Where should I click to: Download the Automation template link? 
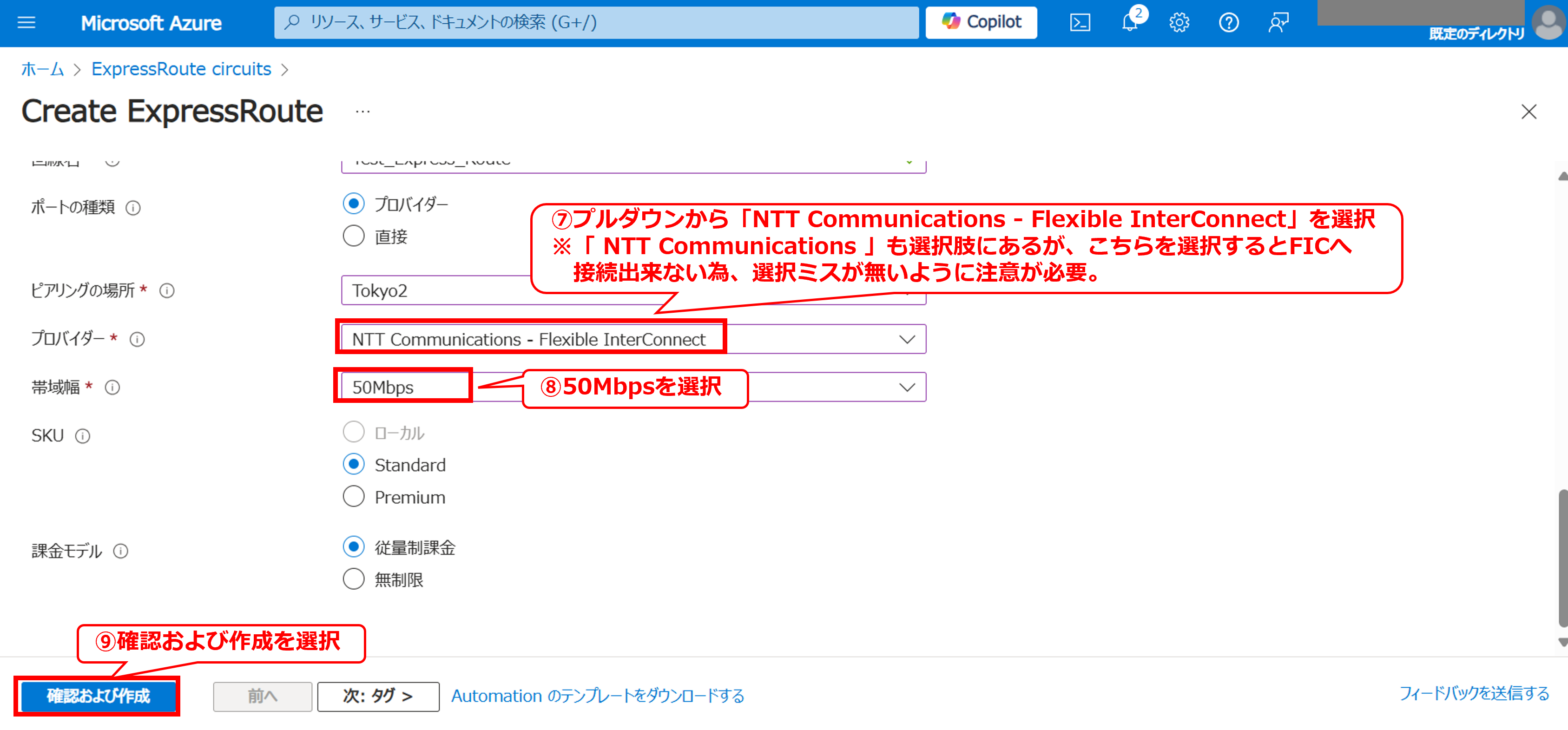pos(598,696)
